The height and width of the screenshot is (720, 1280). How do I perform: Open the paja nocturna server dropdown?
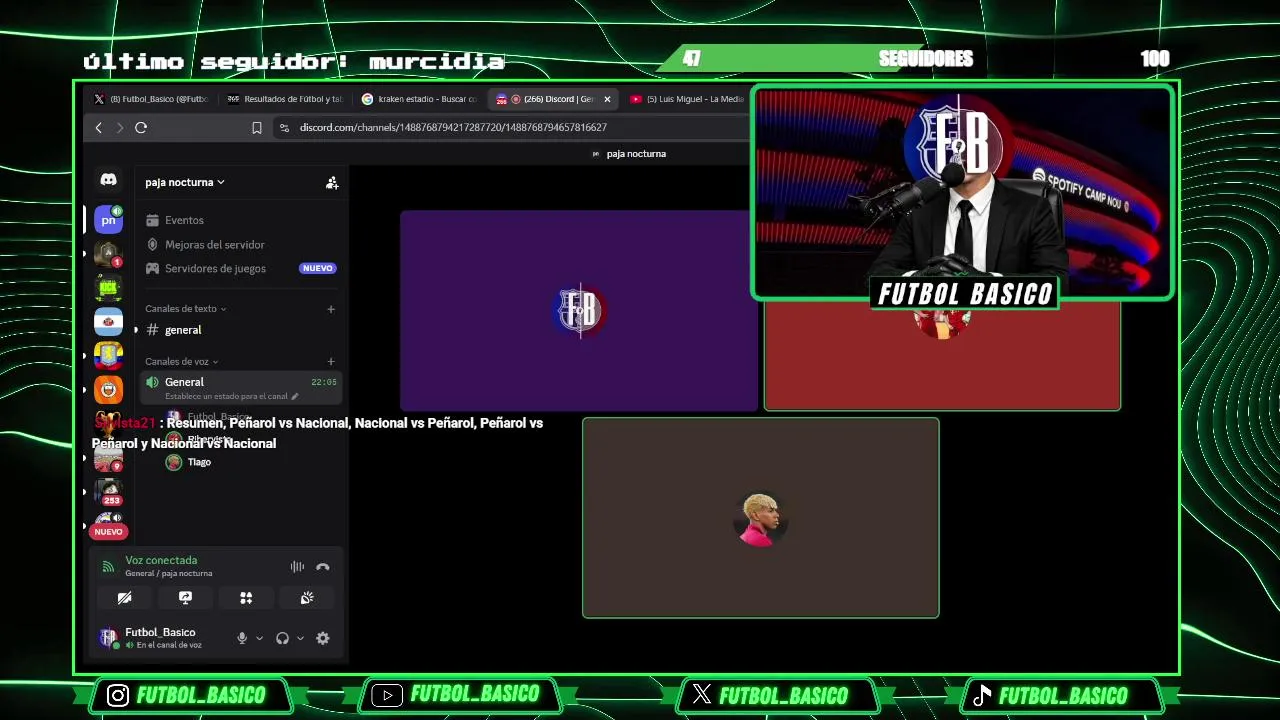tap(185, 182)
